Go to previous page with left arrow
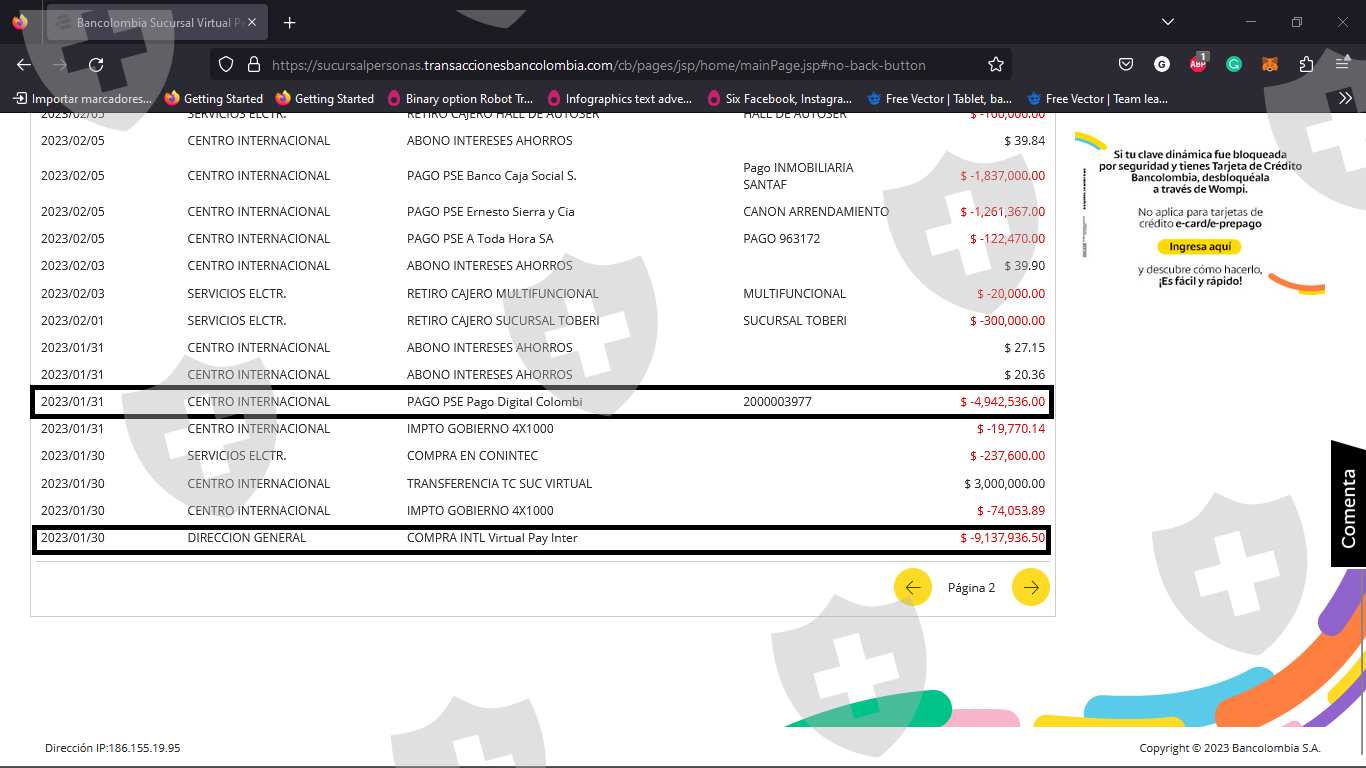The height and width of the screenshot is (768, 1366). coord(912,587)
